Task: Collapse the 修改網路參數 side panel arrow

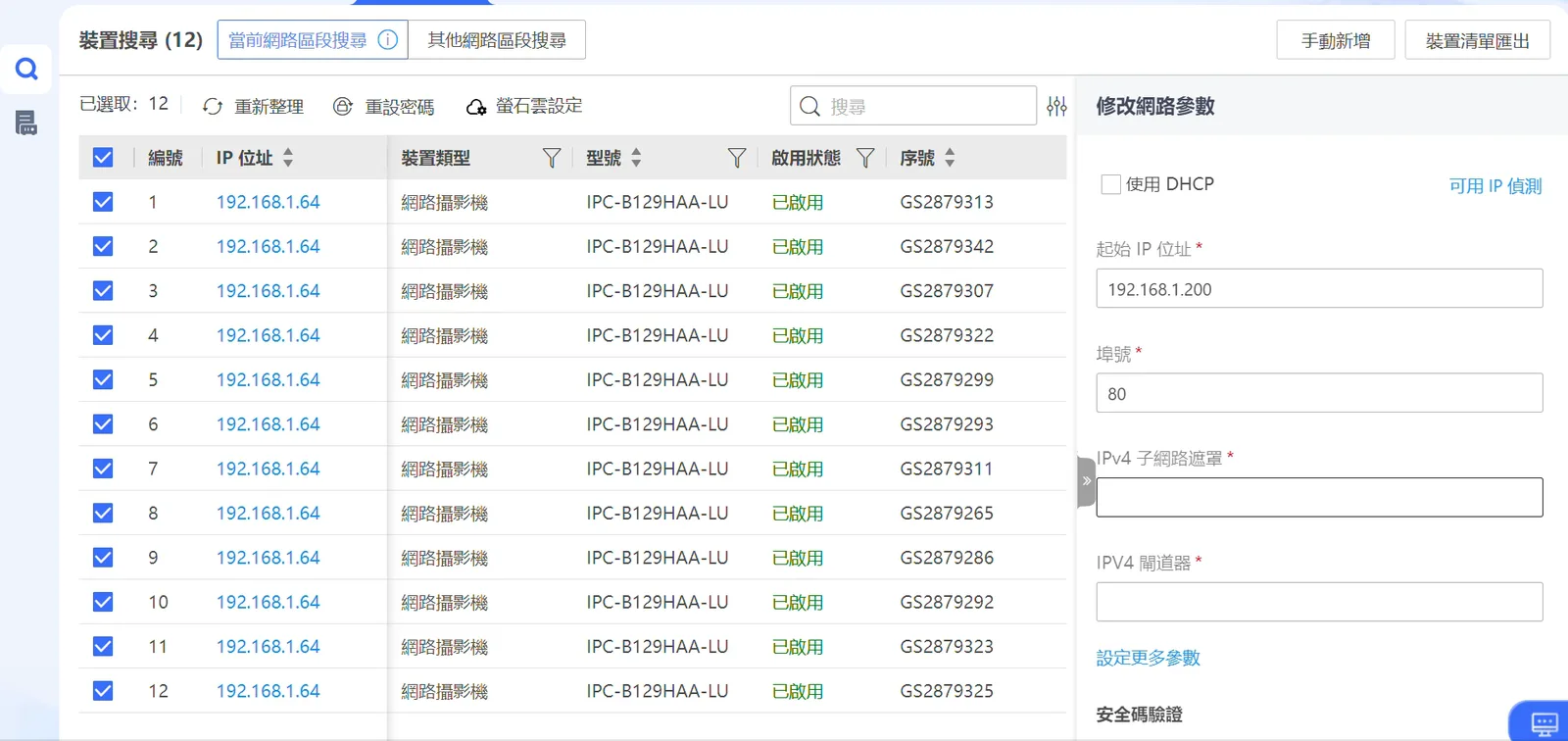Action: (x=1086, y=481)
